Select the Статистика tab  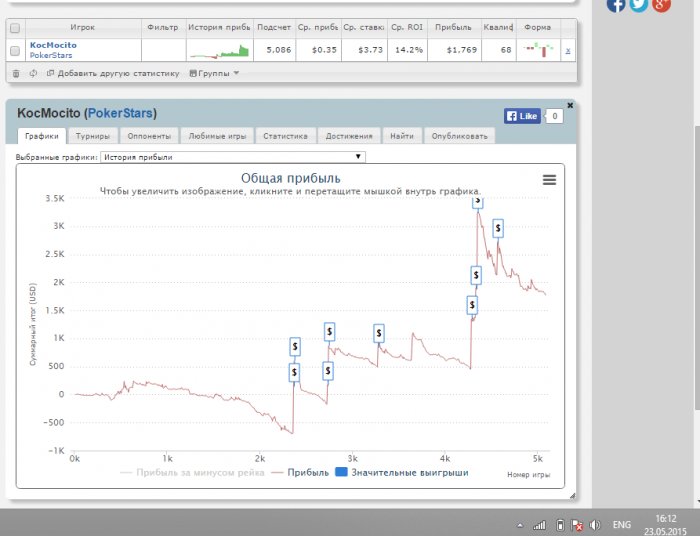click(x=285, y=136)
